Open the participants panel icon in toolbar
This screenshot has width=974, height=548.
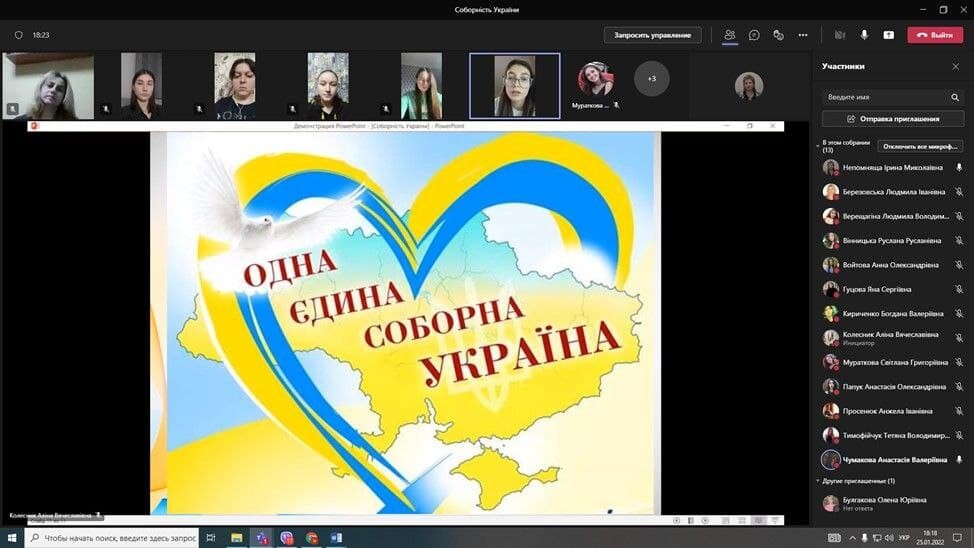tap(730, 35)
